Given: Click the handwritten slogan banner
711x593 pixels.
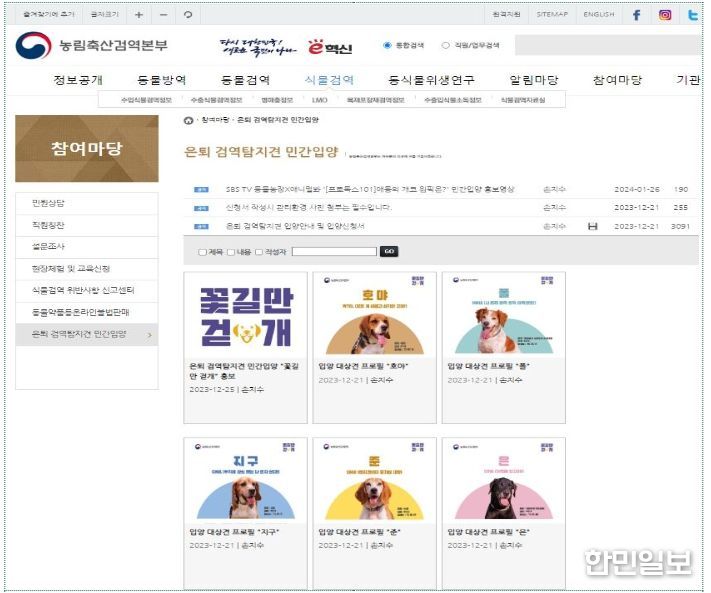Looking at the screenshot, I should [257, 47].
